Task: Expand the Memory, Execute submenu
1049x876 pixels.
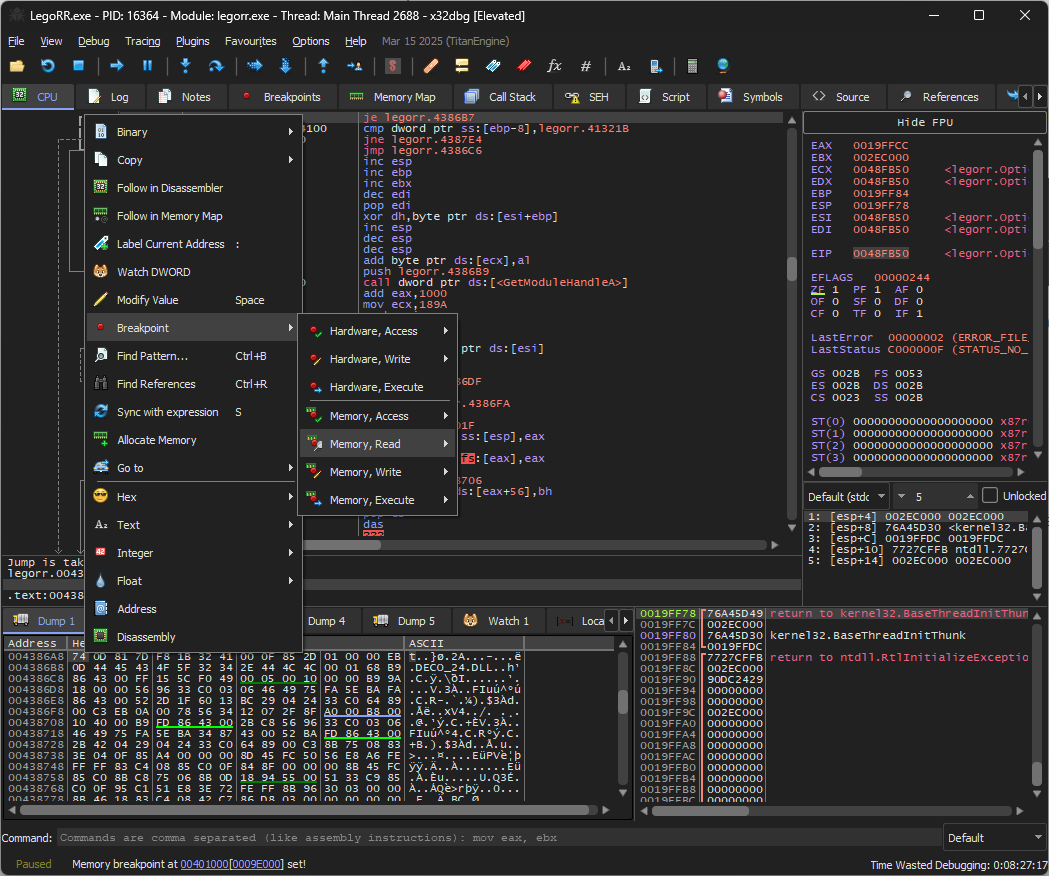Action: (378, 500)
